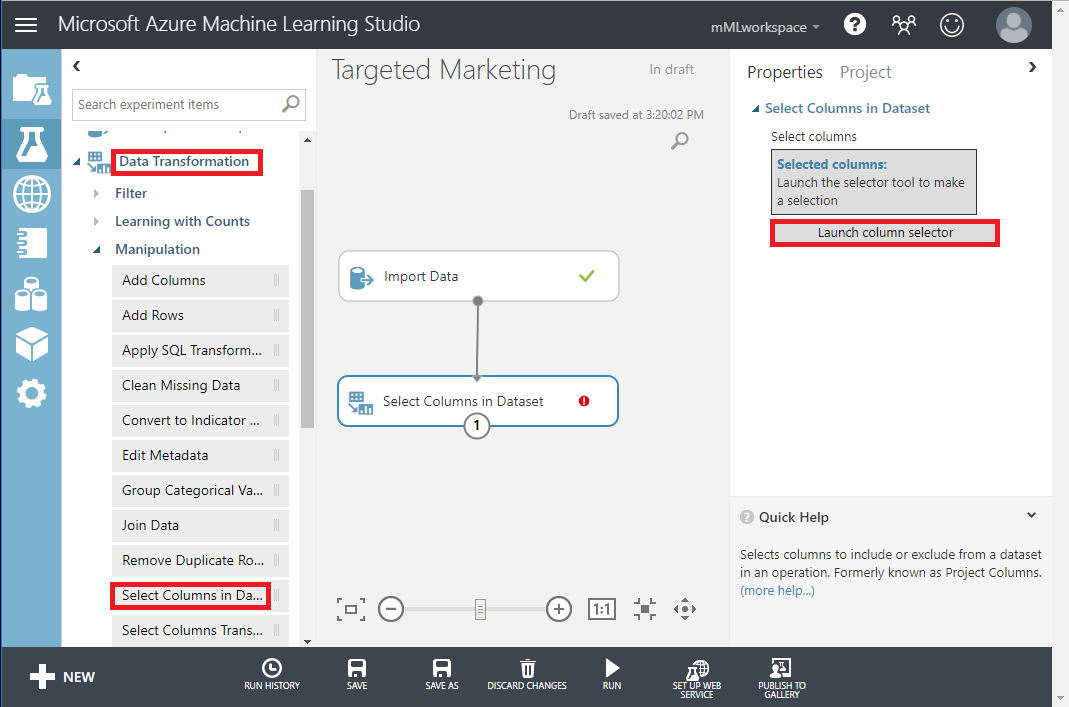The image size is (1069, 707).
Task: Collapse the Manipulation category
Action: pyautogui.click(x=97, y=250)
